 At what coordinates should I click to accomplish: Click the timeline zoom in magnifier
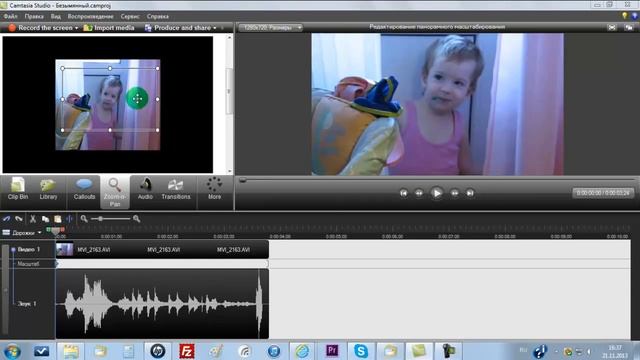coord(136,219)
